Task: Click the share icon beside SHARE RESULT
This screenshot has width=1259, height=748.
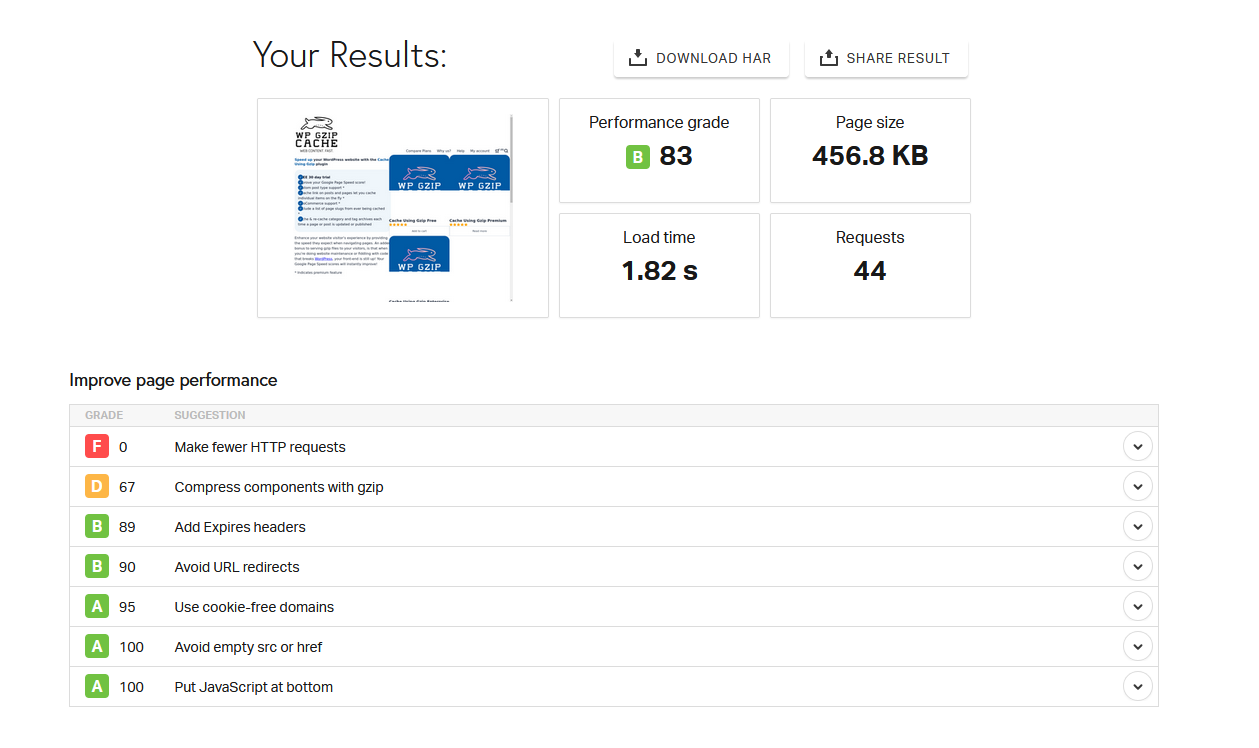Action: (828, 58)
